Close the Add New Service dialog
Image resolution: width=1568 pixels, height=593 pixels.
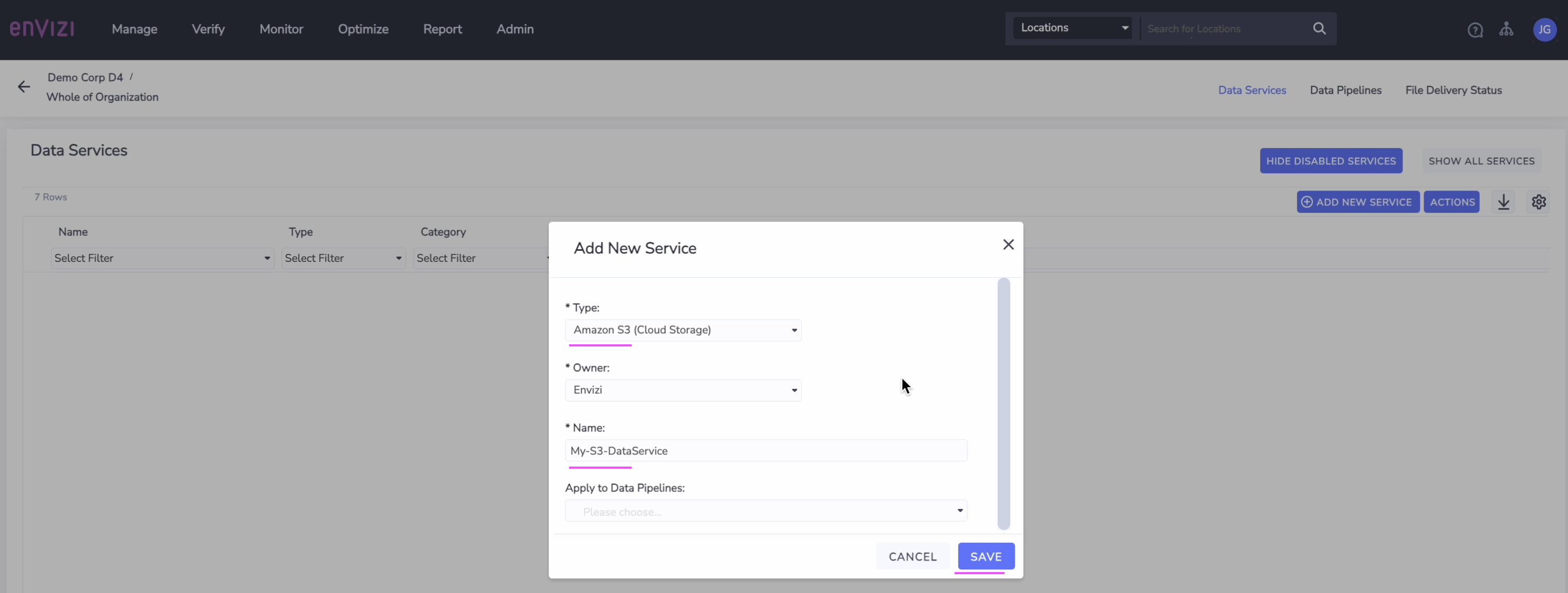(x=1008, y=245)
